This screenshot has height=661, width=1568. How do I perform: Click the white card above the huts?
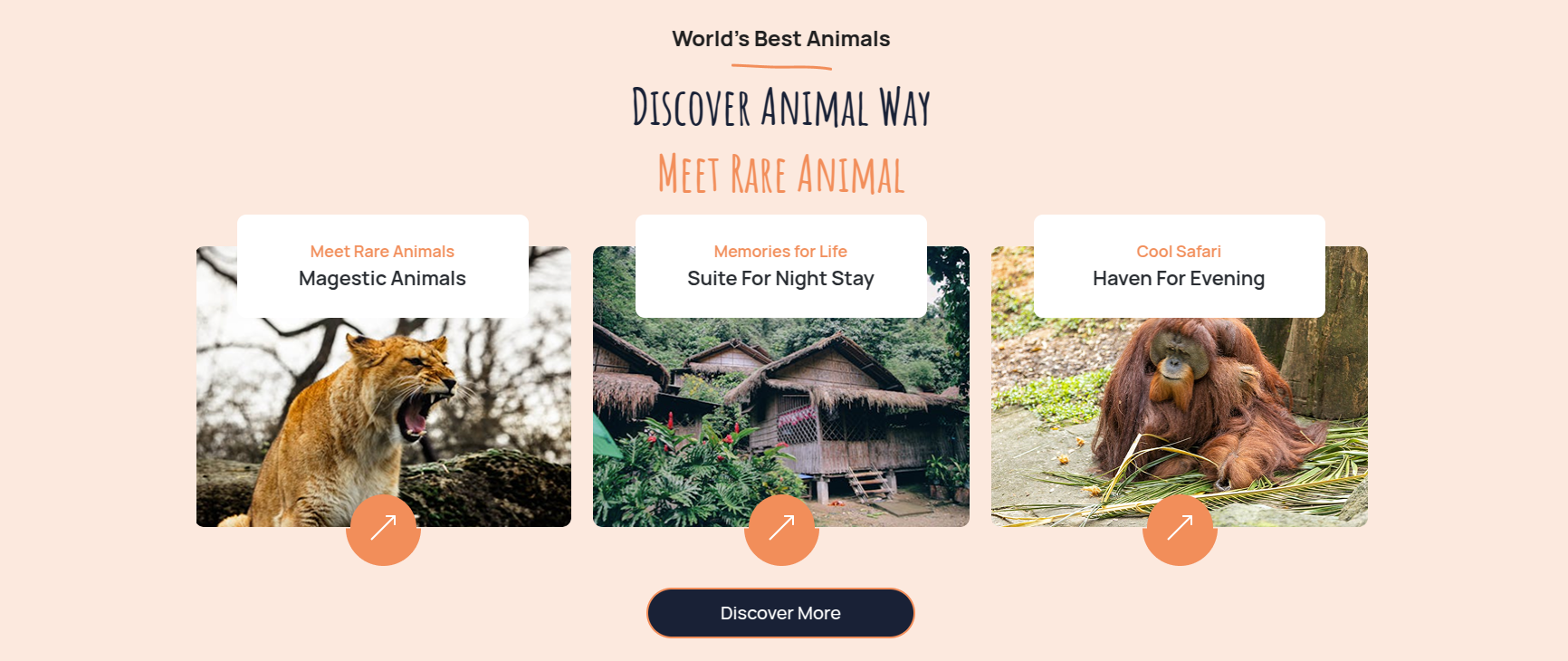tap(781, 266)
